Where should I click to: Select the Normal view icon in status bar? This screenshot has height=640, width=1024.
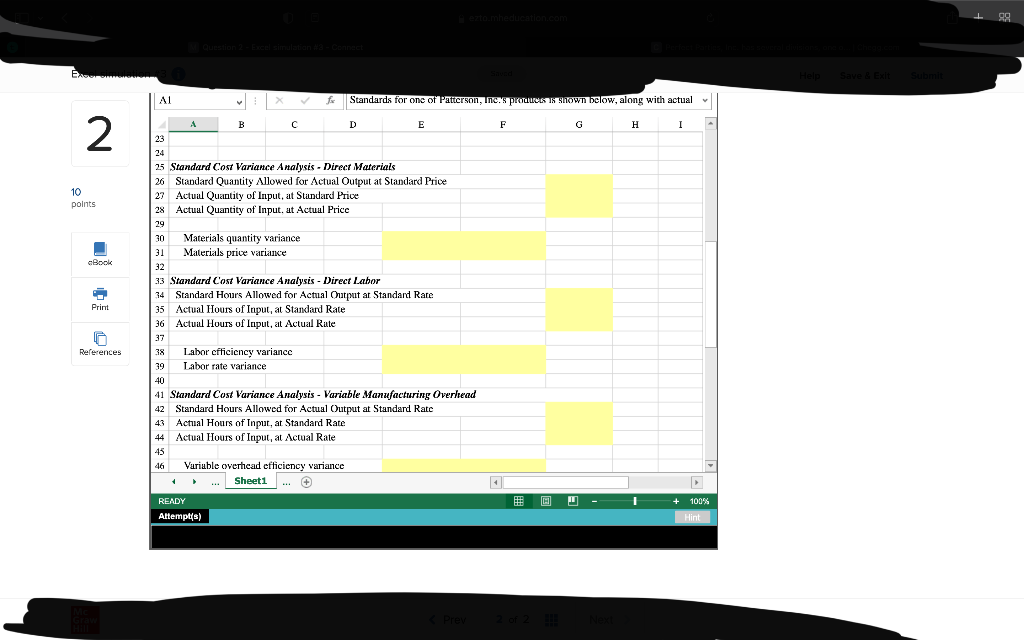click(518, 500)
